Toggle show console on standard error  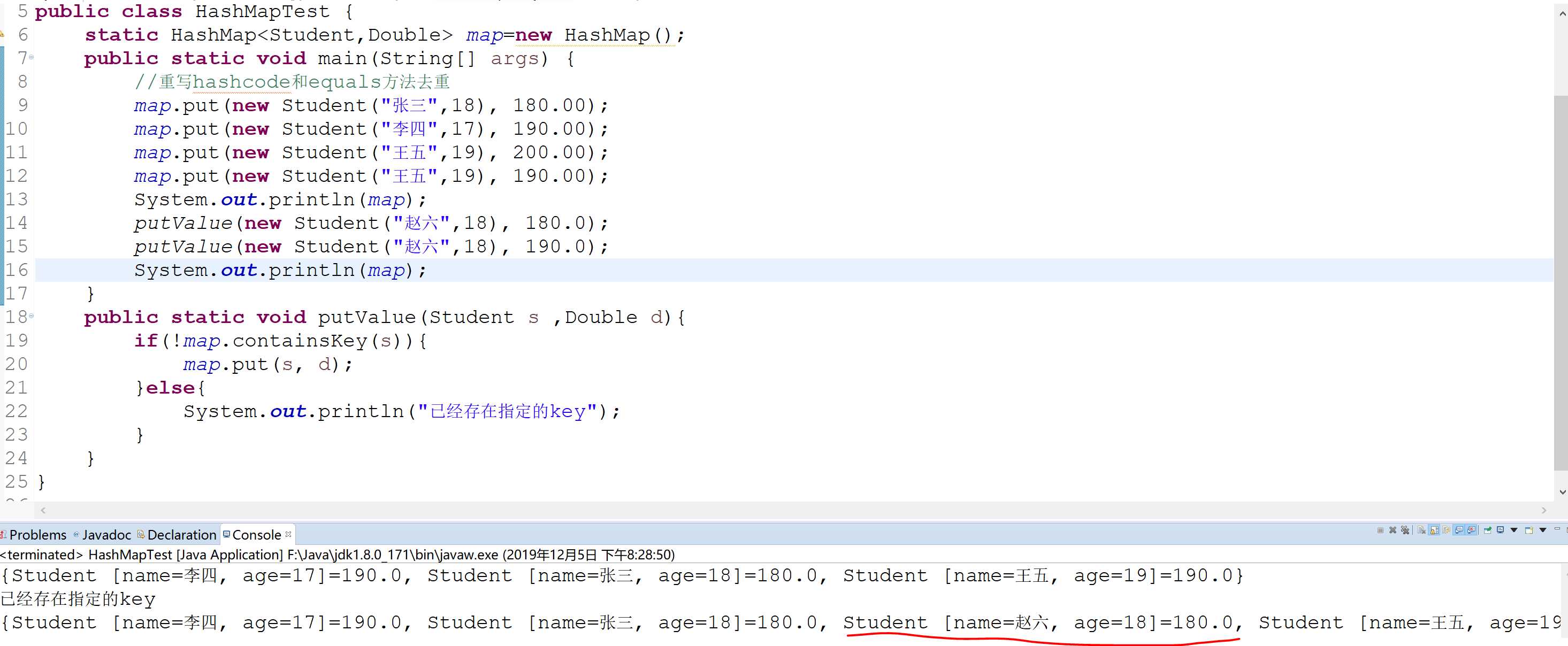(x=1472, y=530)
